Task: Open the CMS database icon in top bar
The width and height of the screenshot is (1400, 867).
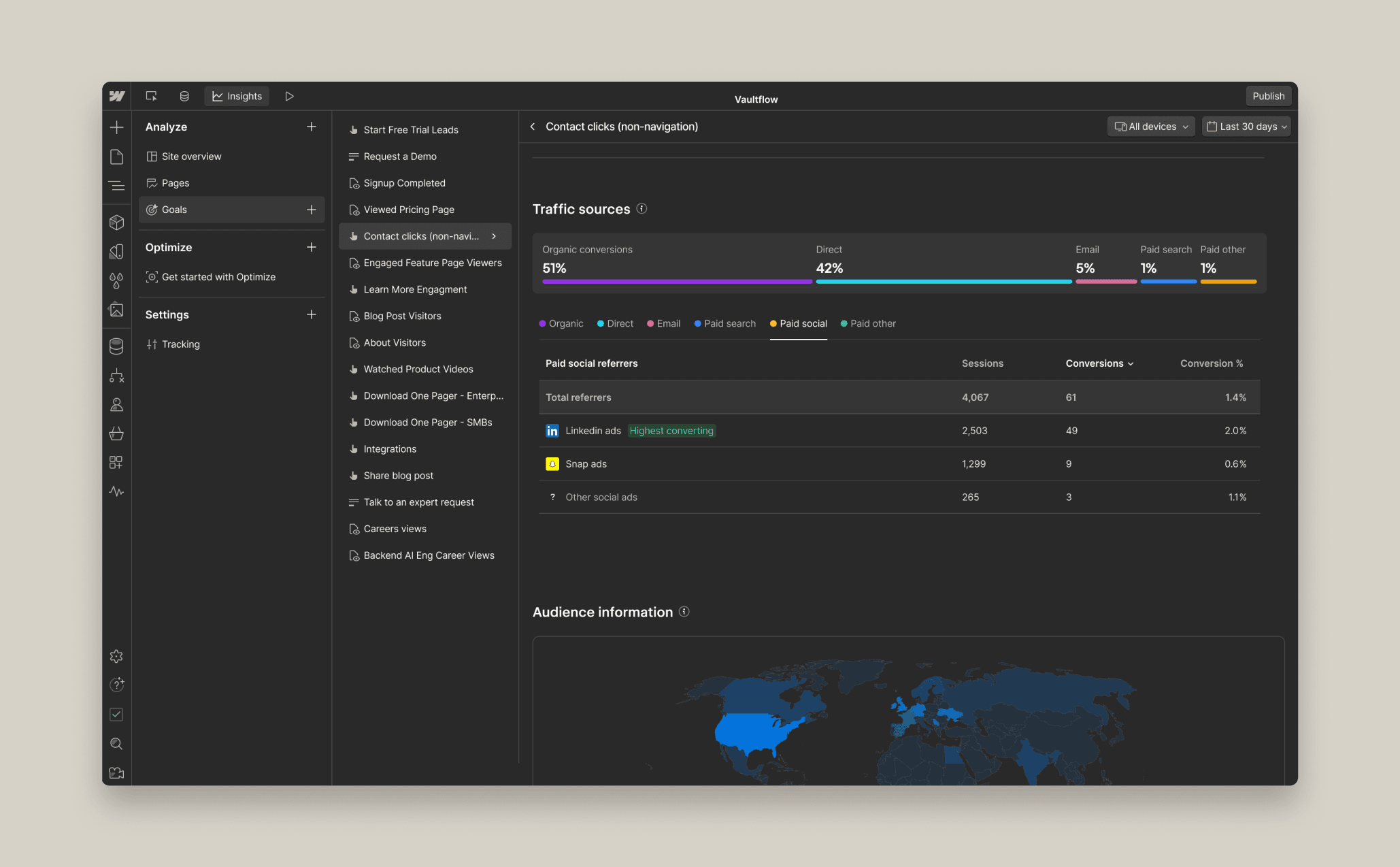Action: point(184,96)
